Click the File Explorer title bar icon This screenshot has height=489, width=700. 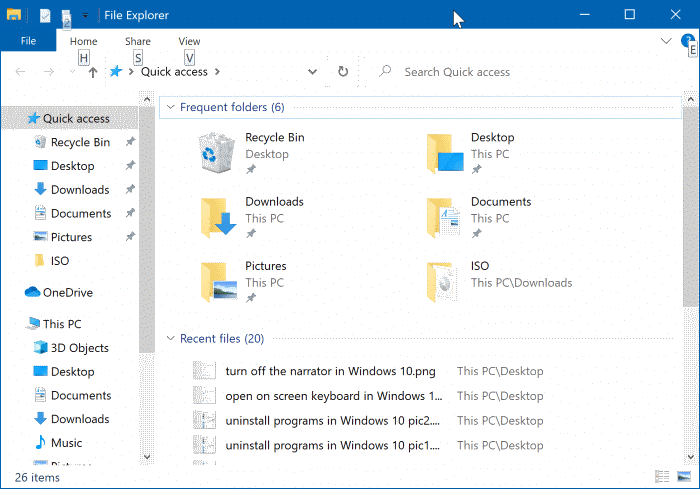point(14,15)
